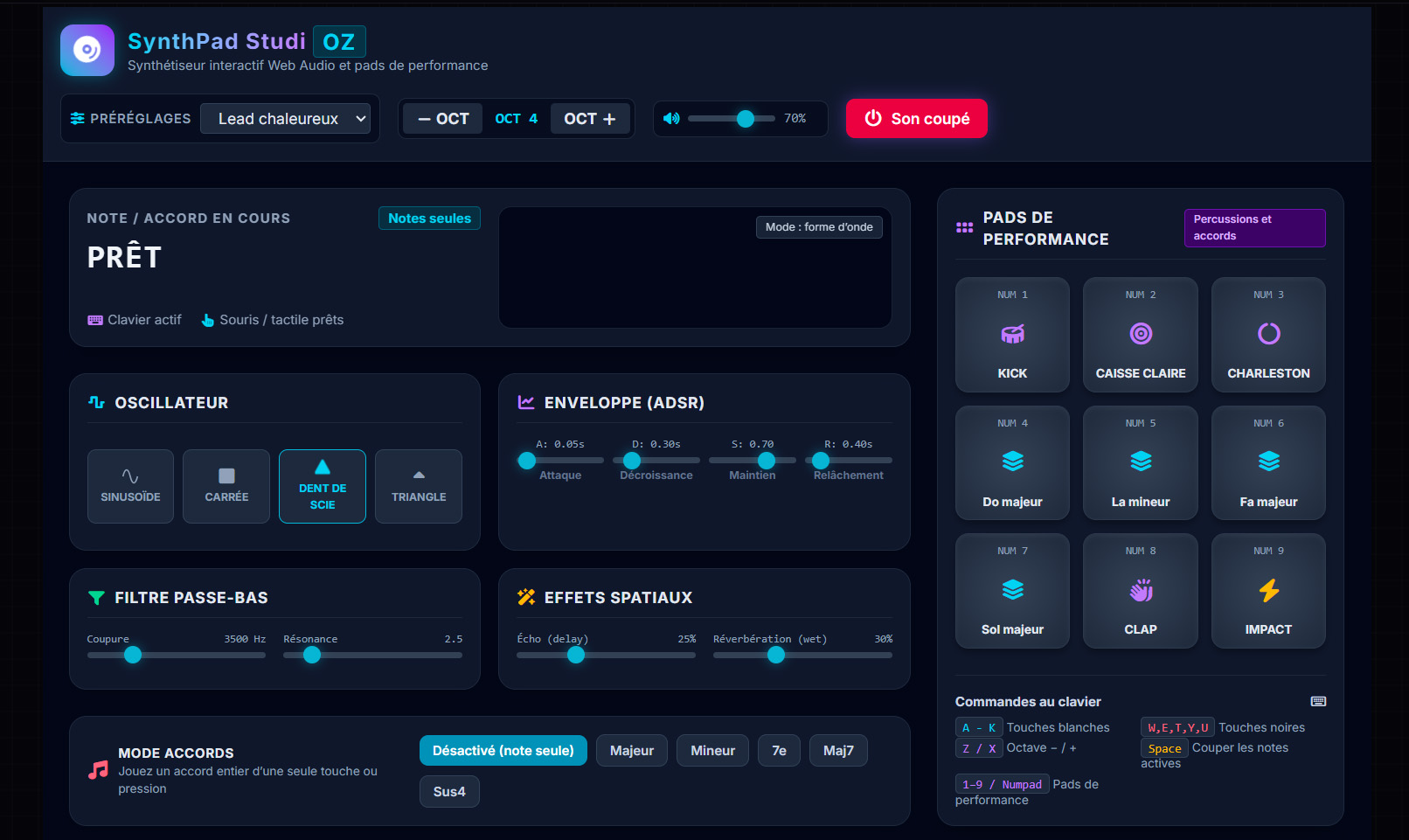
Task: Adjust the master volume slider
Action: click(x=732, y=119)
